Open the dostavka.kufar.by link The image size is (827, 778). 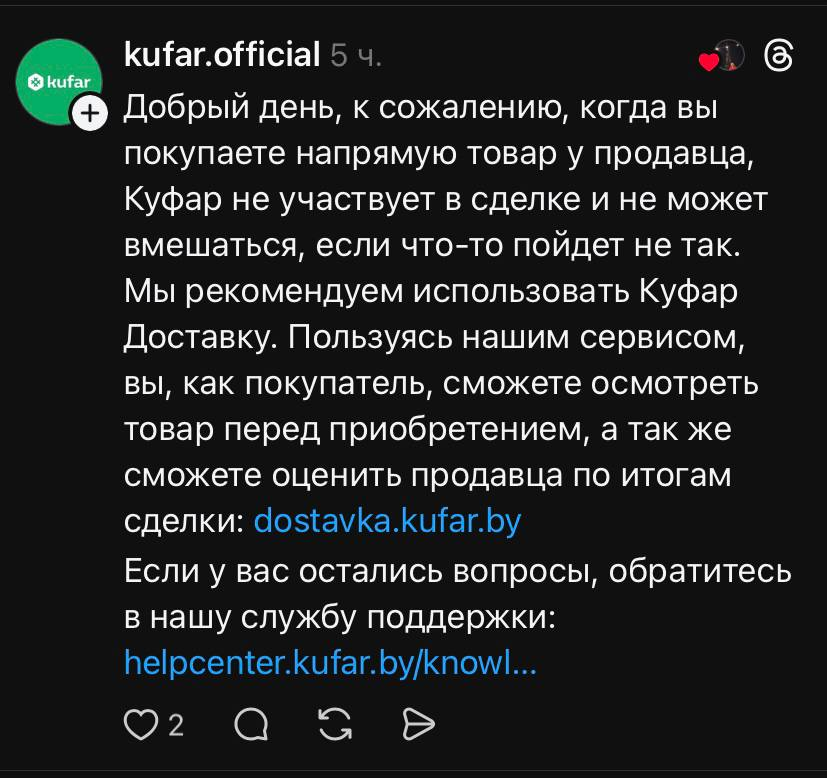click(x=388, y=521)
